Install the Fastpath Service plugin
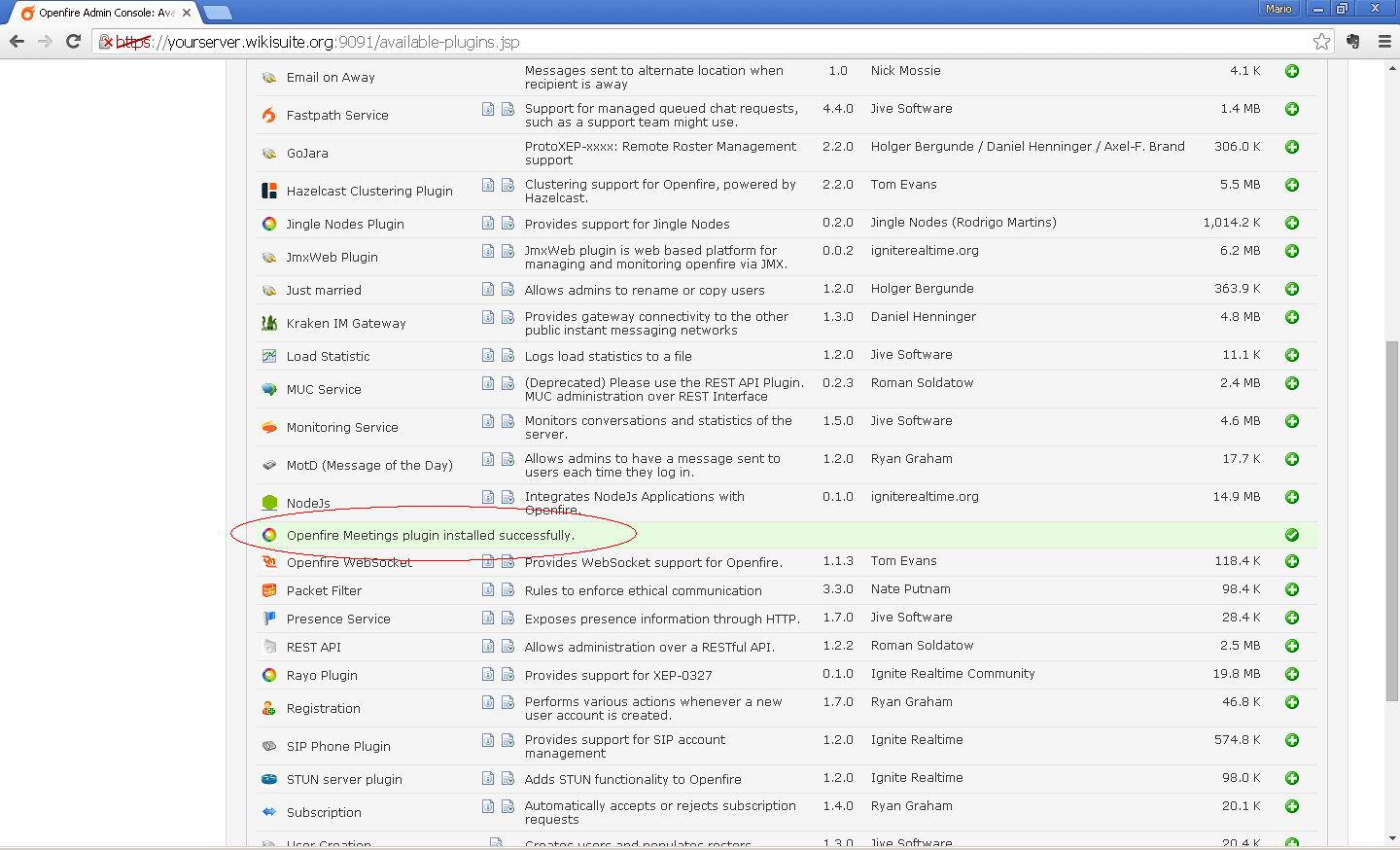Viewport: 1400px width, 850px height. (1292, 109)
